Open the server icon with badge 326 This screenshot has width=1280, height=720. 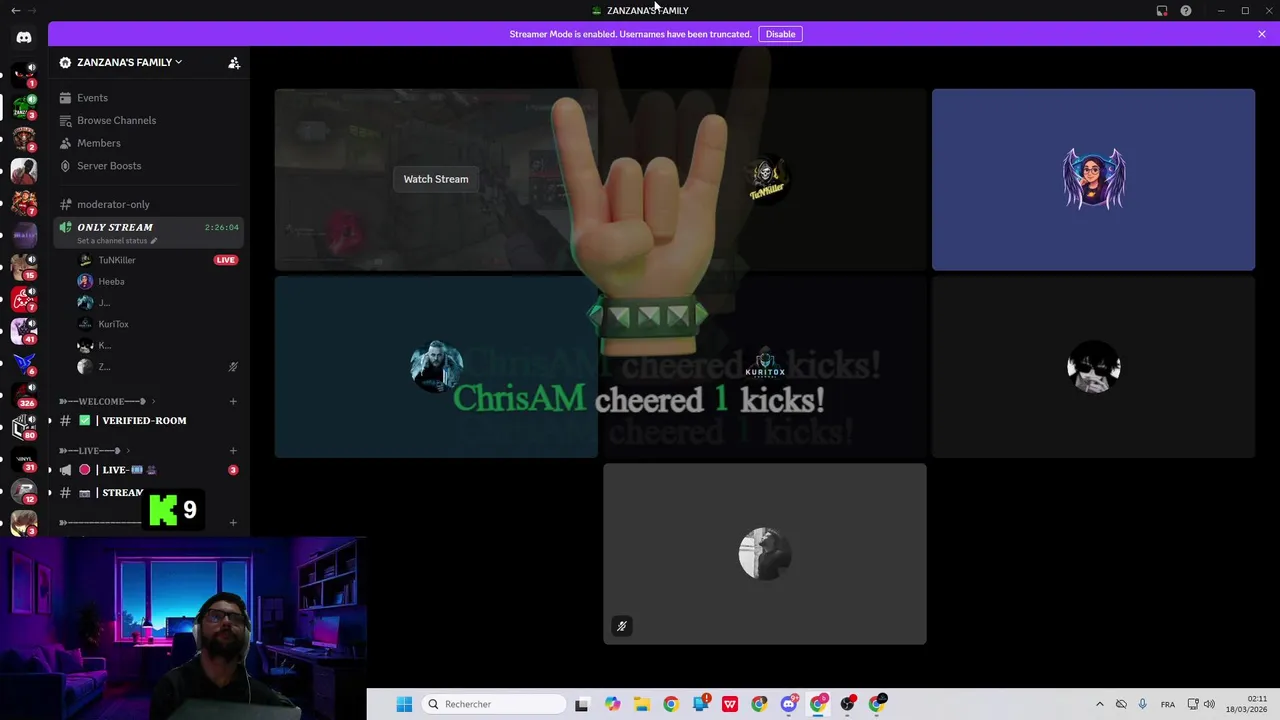click(24, 394)
